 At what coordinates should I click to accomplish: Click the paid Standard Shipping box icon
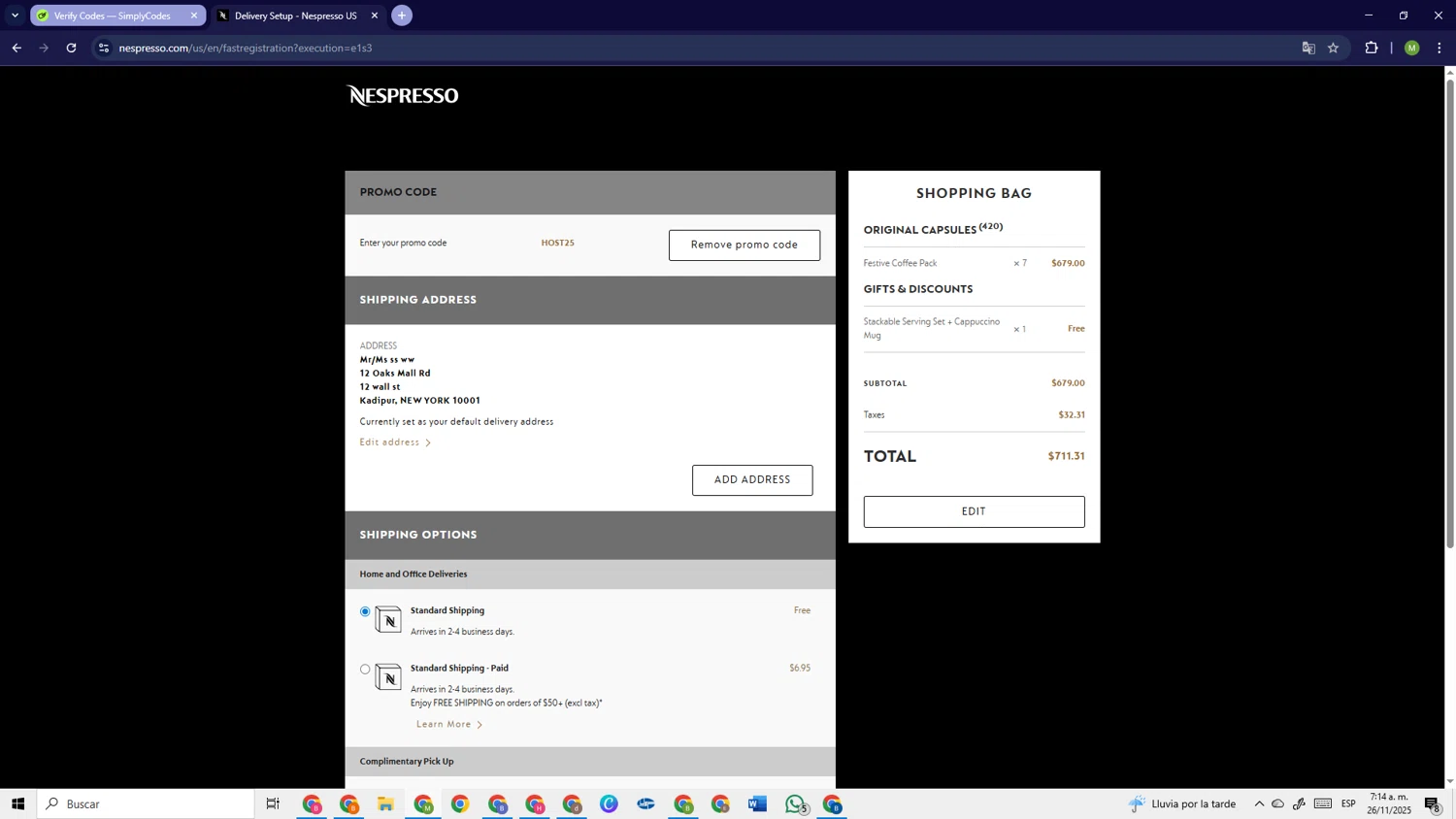(x=388, y=676)
